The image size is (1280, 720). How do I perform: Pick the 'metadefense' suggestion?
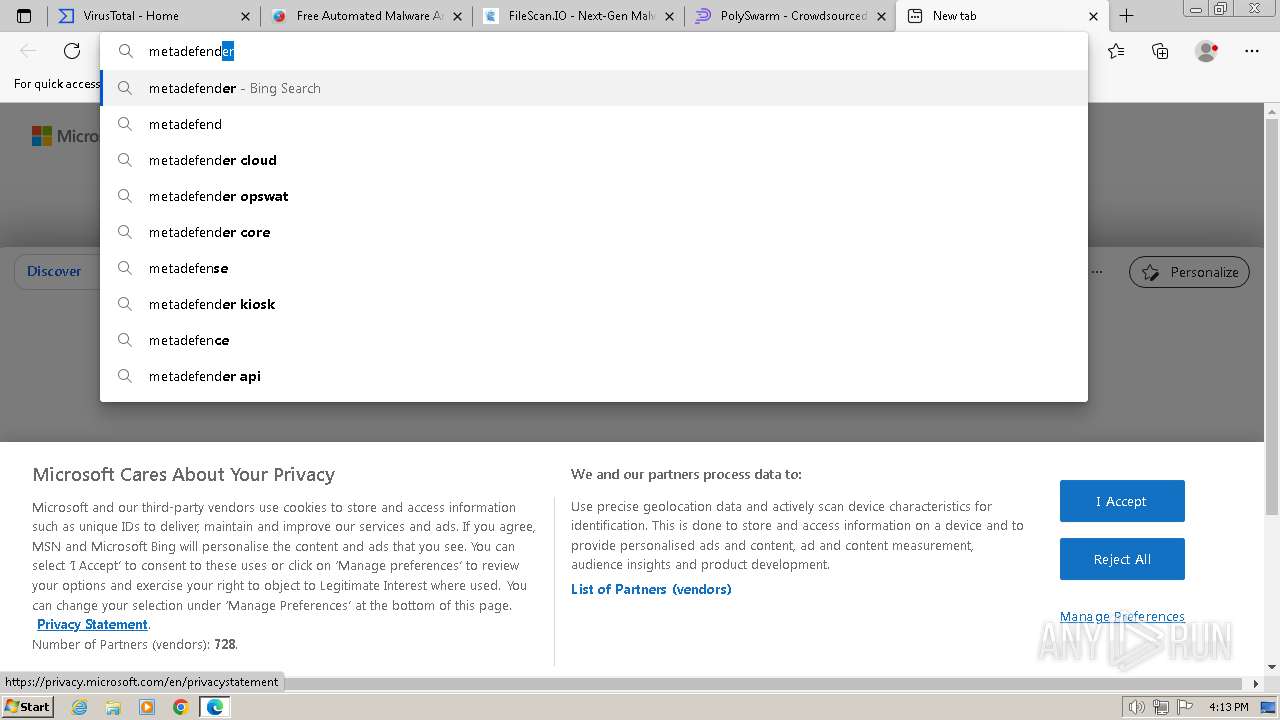pos(594,268)
